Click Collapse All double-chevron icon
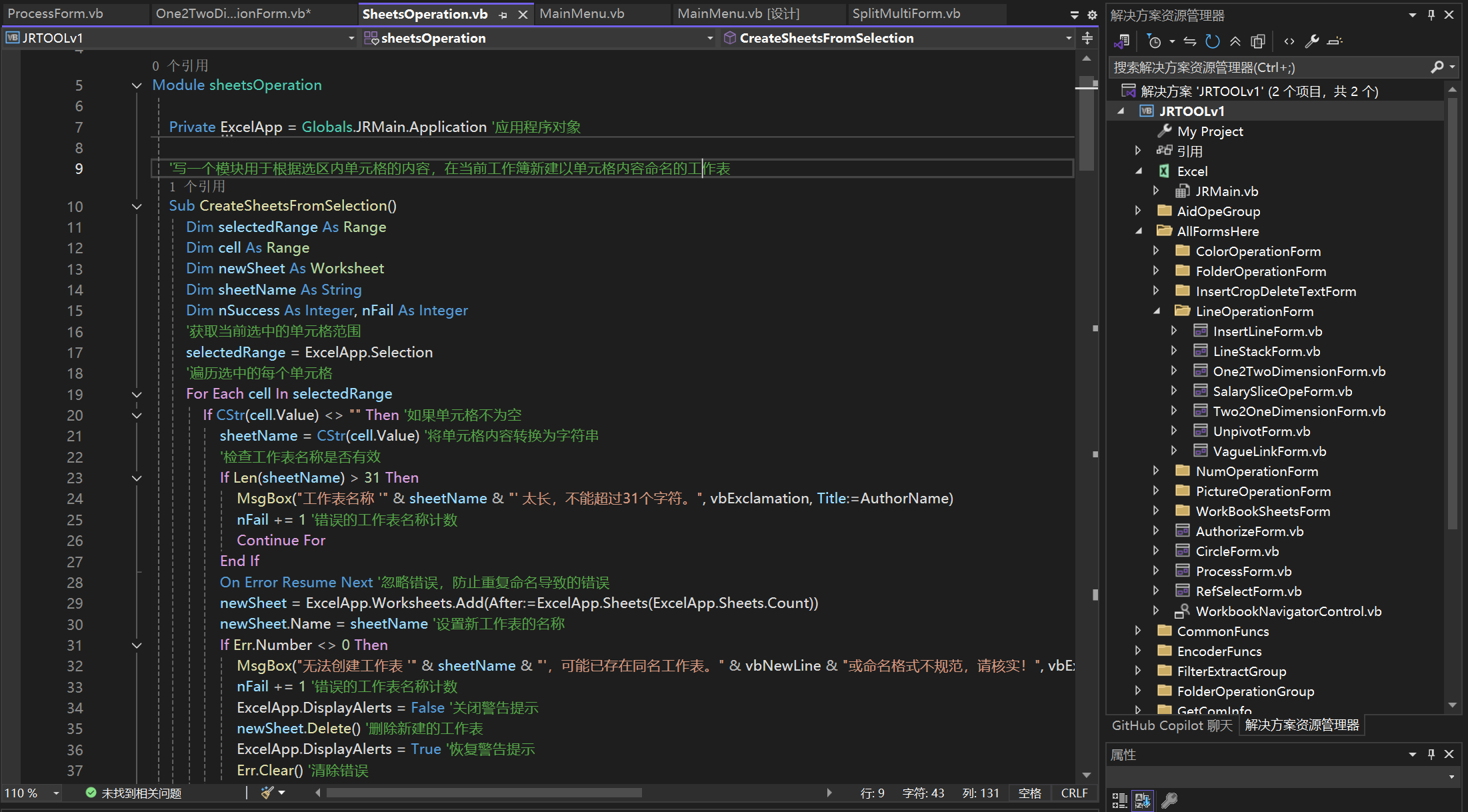The height and width of the screenshot is (812, 1468). 1235,41
